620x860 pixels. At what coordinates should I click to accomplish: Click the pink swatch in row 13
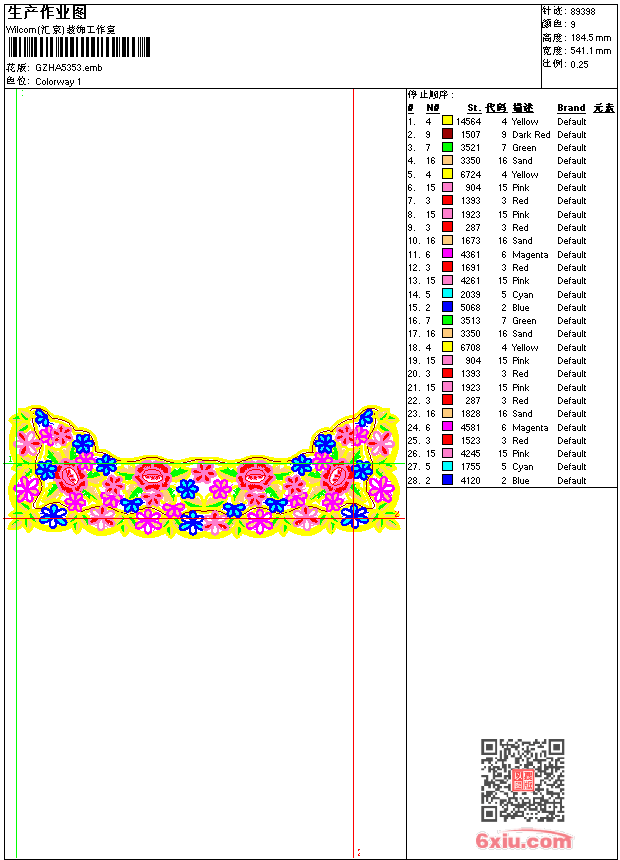coord(447,281)
